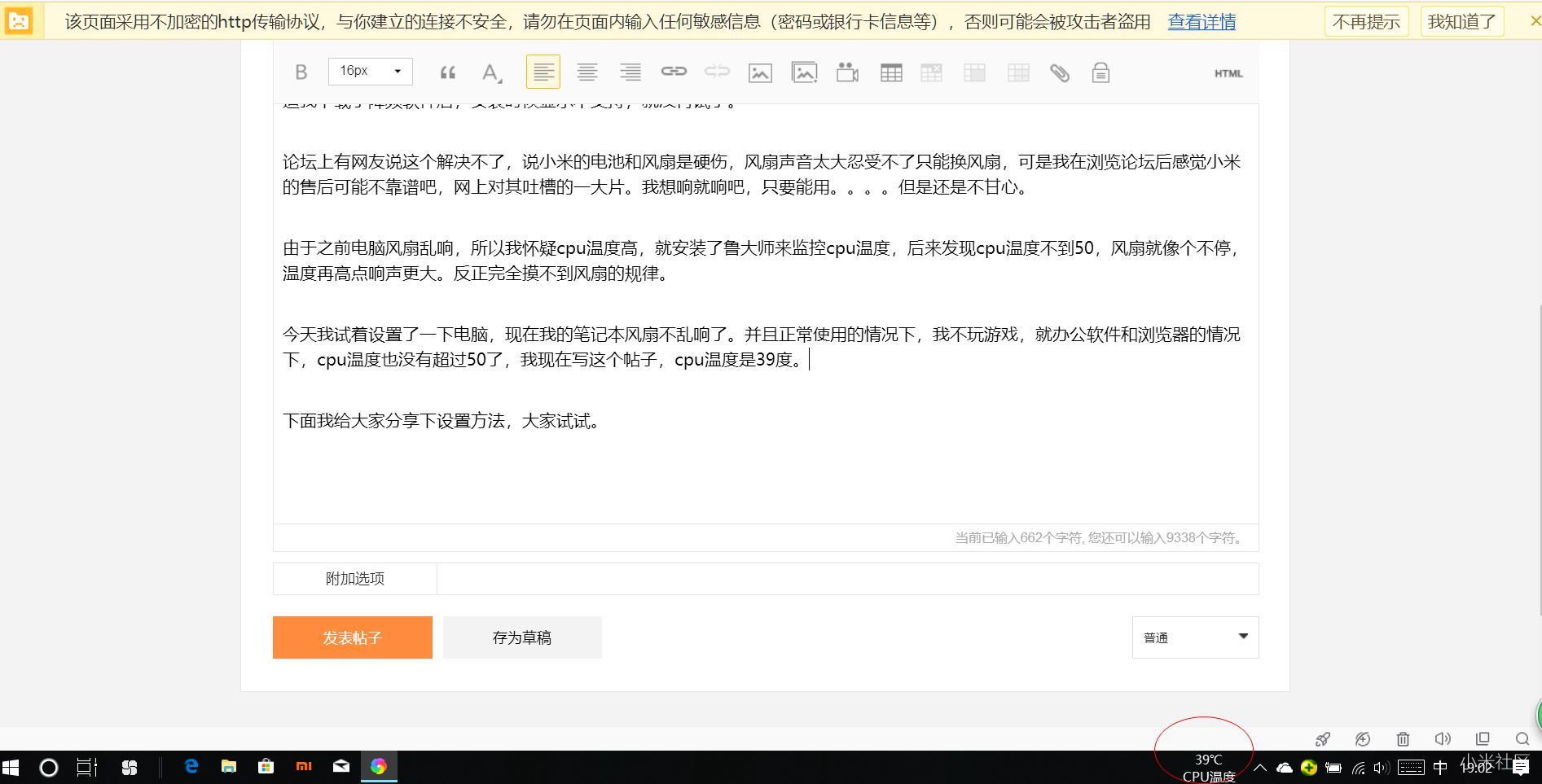Click the 发表帖子 button to publish
Screen dimensions: 1542x784
click(353, 637)
